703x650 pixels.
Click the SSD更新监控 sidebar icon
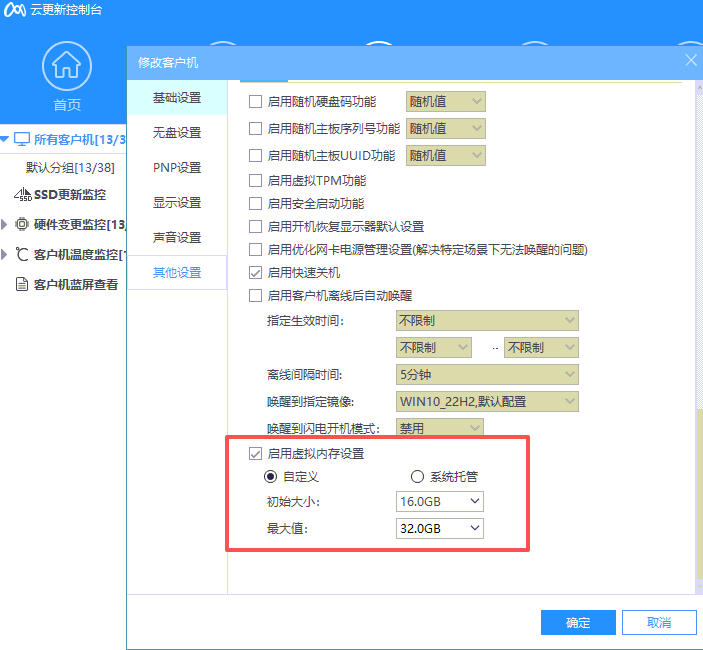click(22, 194)
